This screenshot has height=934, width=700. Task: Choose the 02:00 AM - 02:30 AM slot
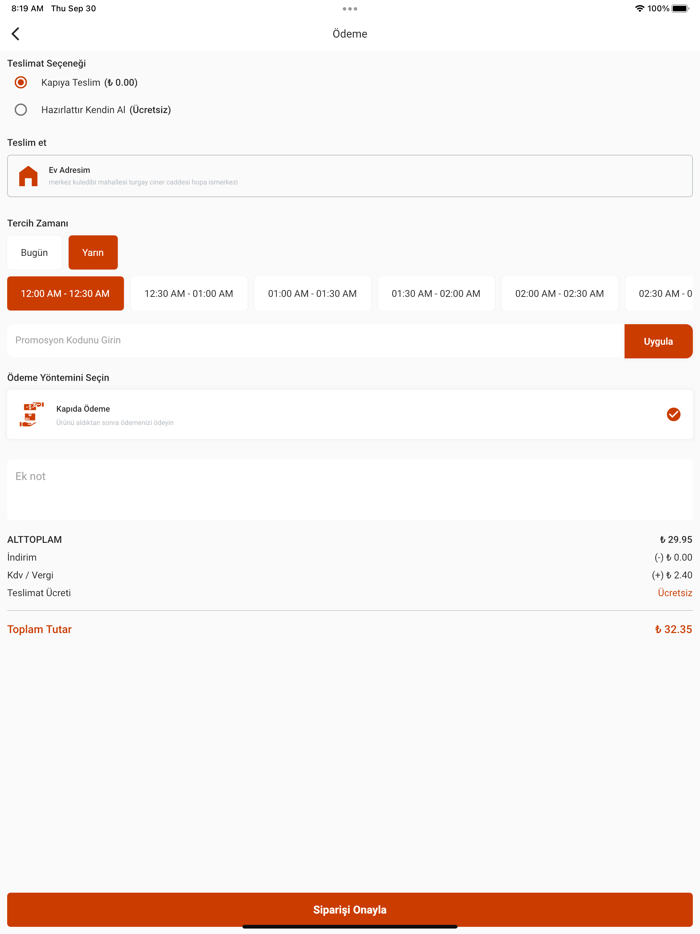(x=559, y=294)
